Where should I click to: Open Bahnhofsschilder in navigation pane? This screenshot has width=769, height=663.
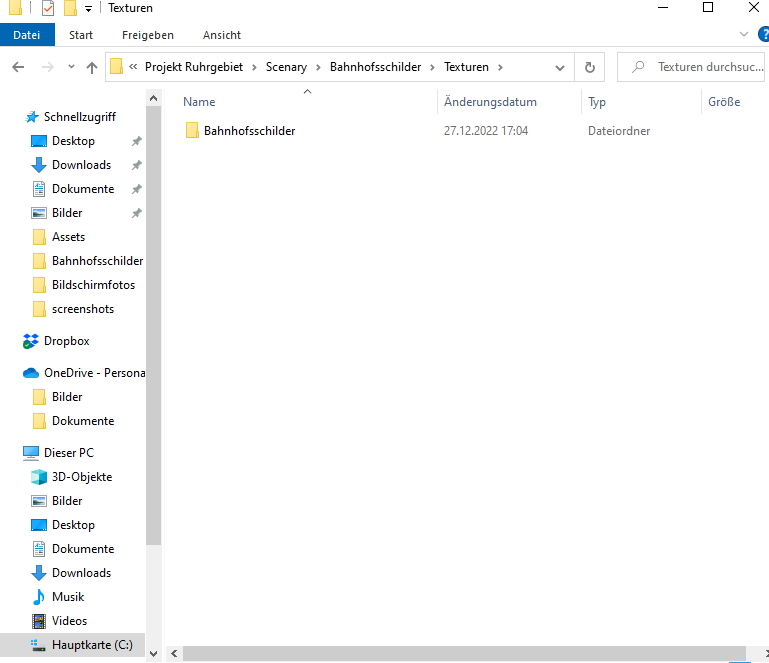click(97, 261)
